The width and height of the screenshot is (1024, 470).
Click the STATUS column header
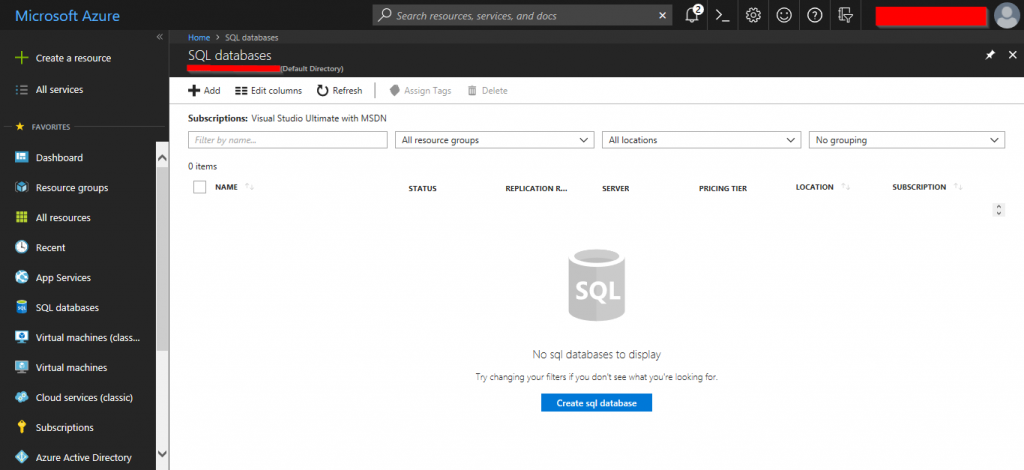point(423,188)
